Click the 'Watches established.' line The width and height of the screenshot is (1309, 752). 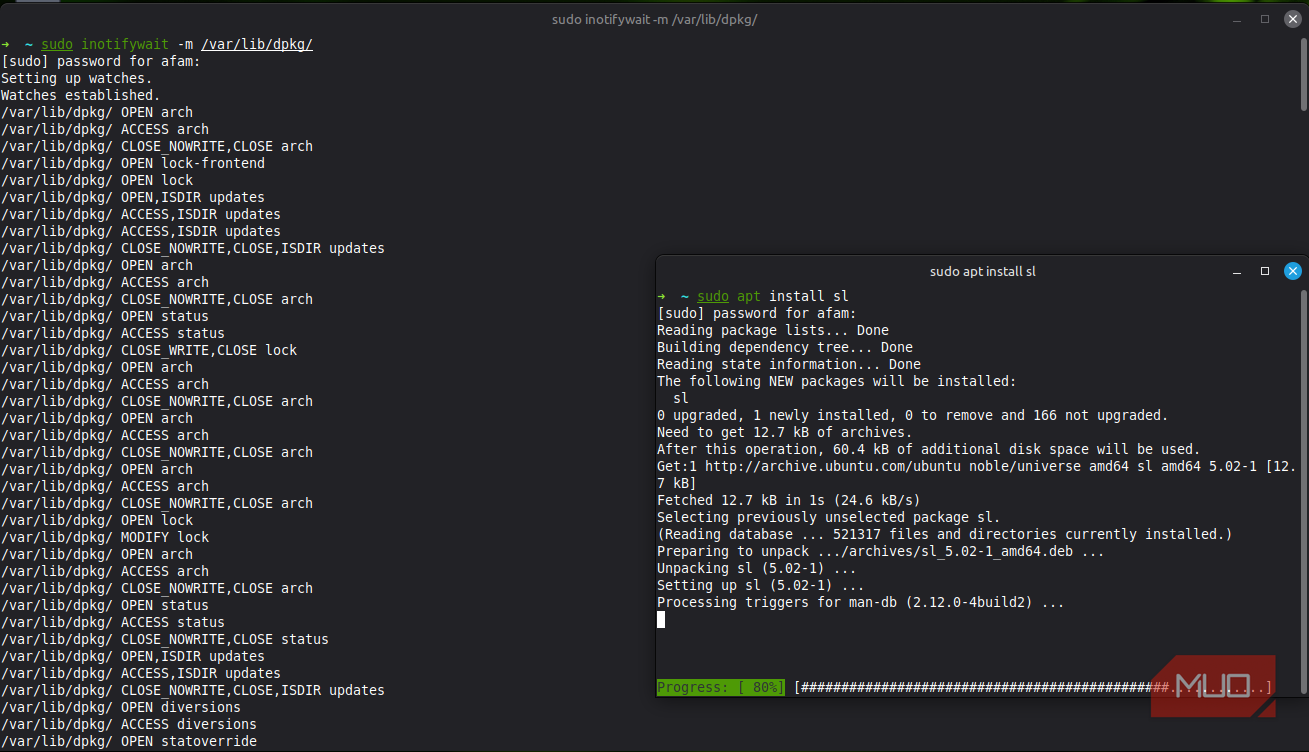coord(80,96)
